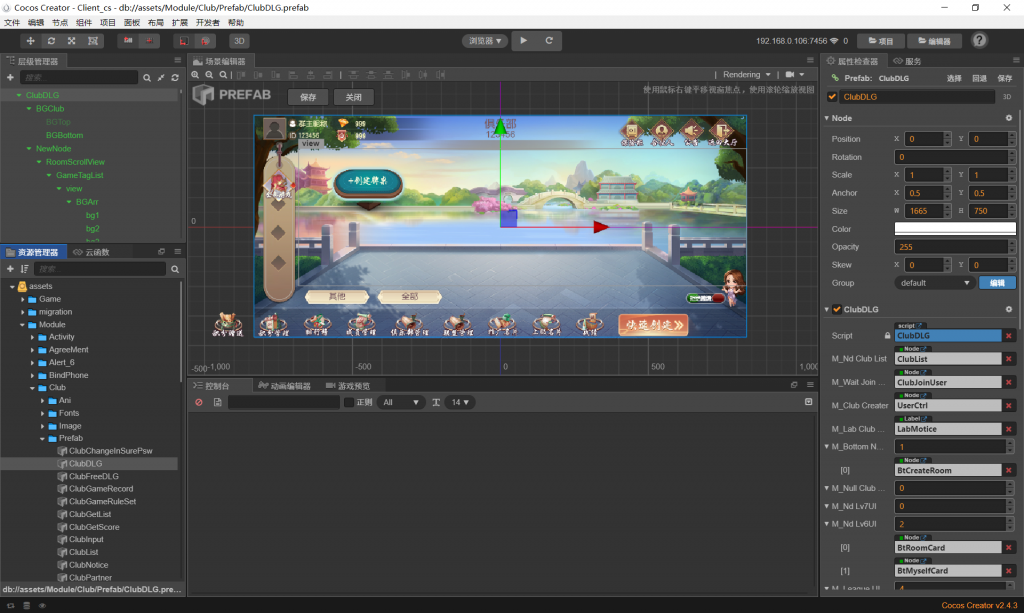
Task: Click the 保存 button in scene editor
Action: [308, 97]
